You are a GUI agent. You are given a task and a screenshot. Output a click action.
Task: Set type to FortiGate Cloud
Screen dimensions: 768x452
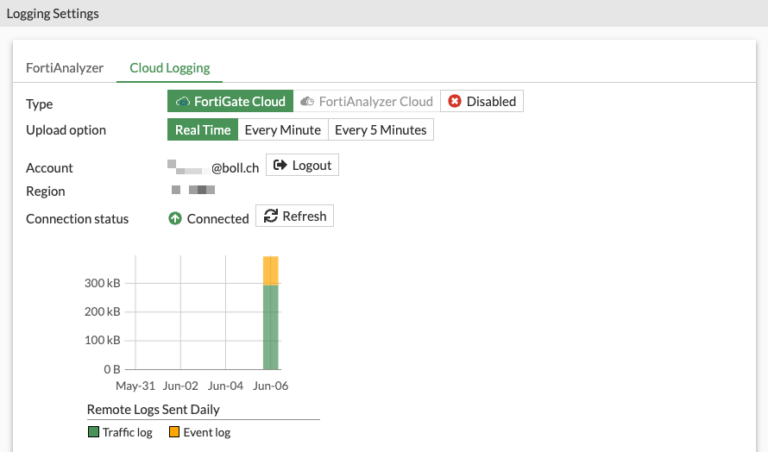231,101
